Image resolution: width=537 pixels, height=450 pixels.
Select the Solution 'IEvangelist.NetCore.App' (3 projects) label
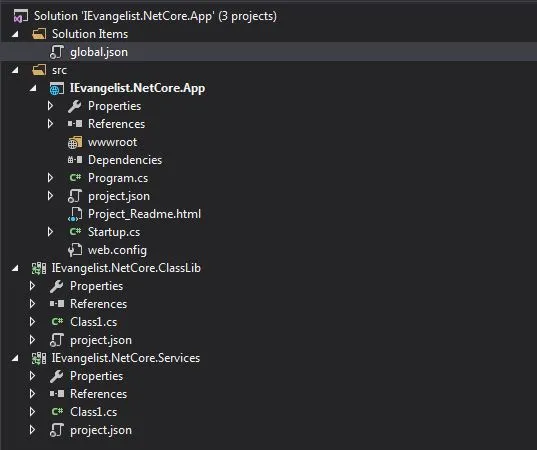(155, 16)
